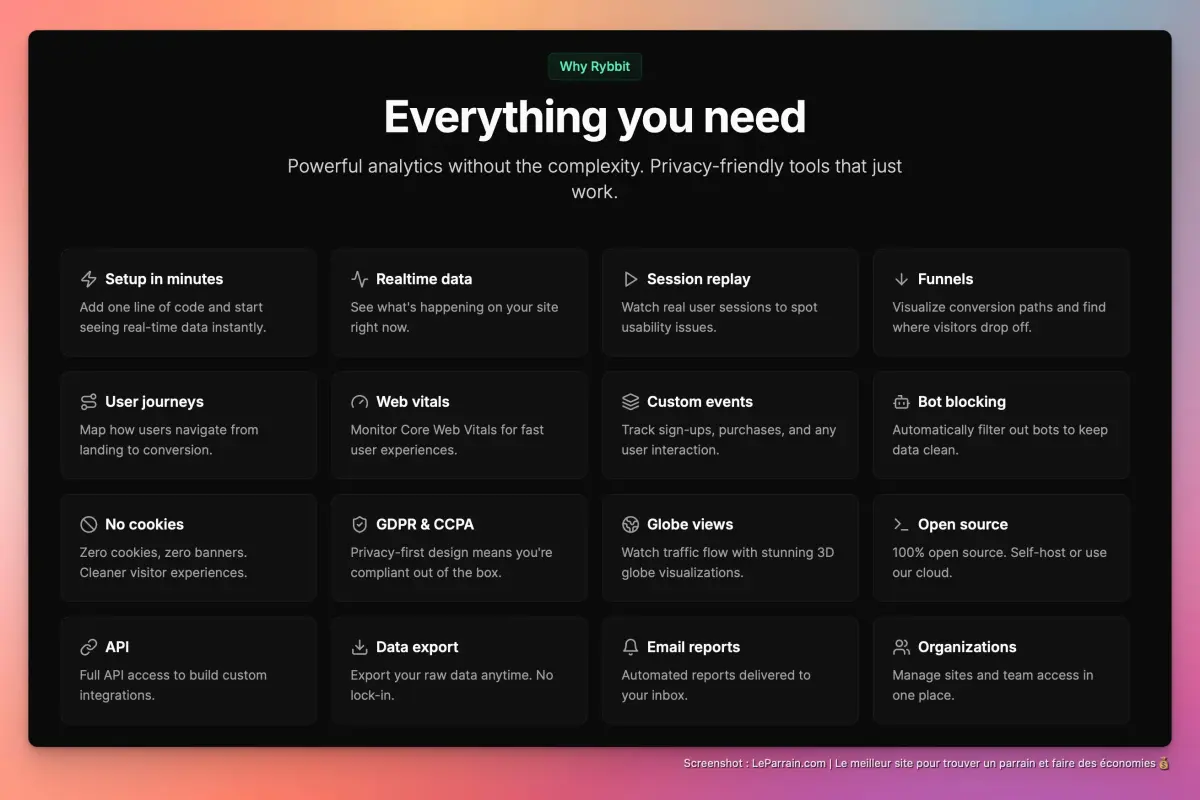Click the text 'Add one line of code and start'
Screen dimensions: 1200x800
pos(171,307)
